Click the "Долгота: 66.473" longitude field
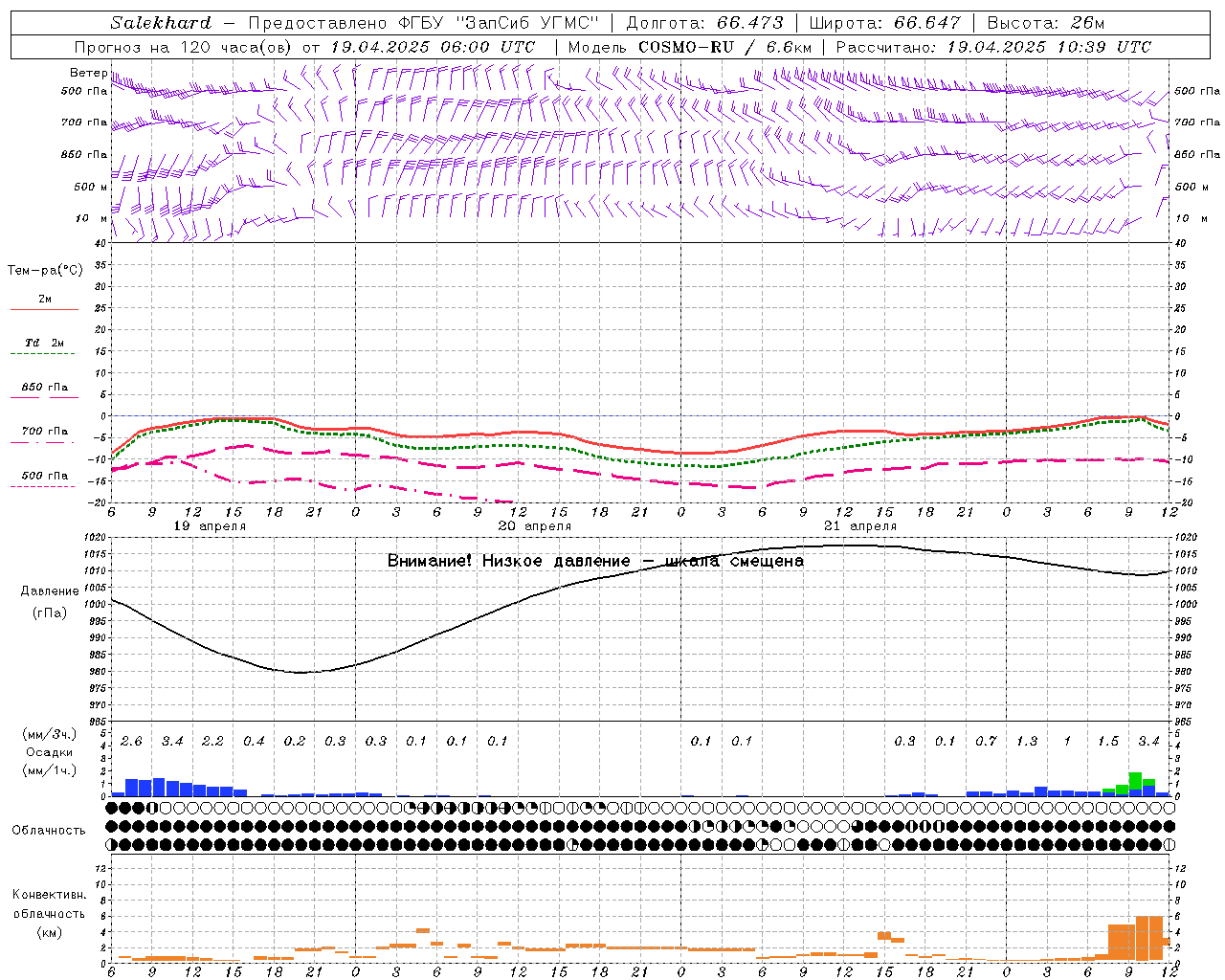 point(703,23)
